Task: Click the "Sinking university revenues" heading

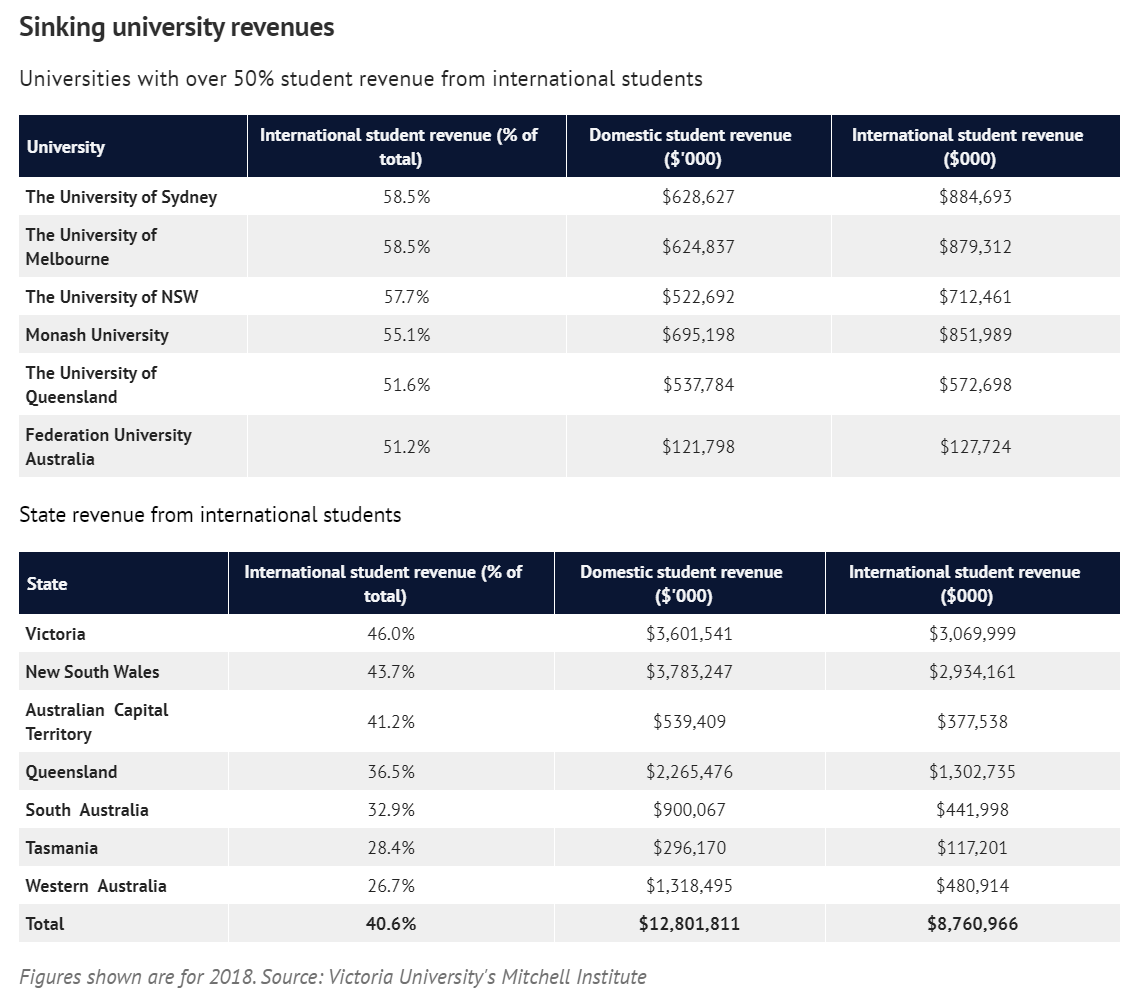Action: (177, 28)
